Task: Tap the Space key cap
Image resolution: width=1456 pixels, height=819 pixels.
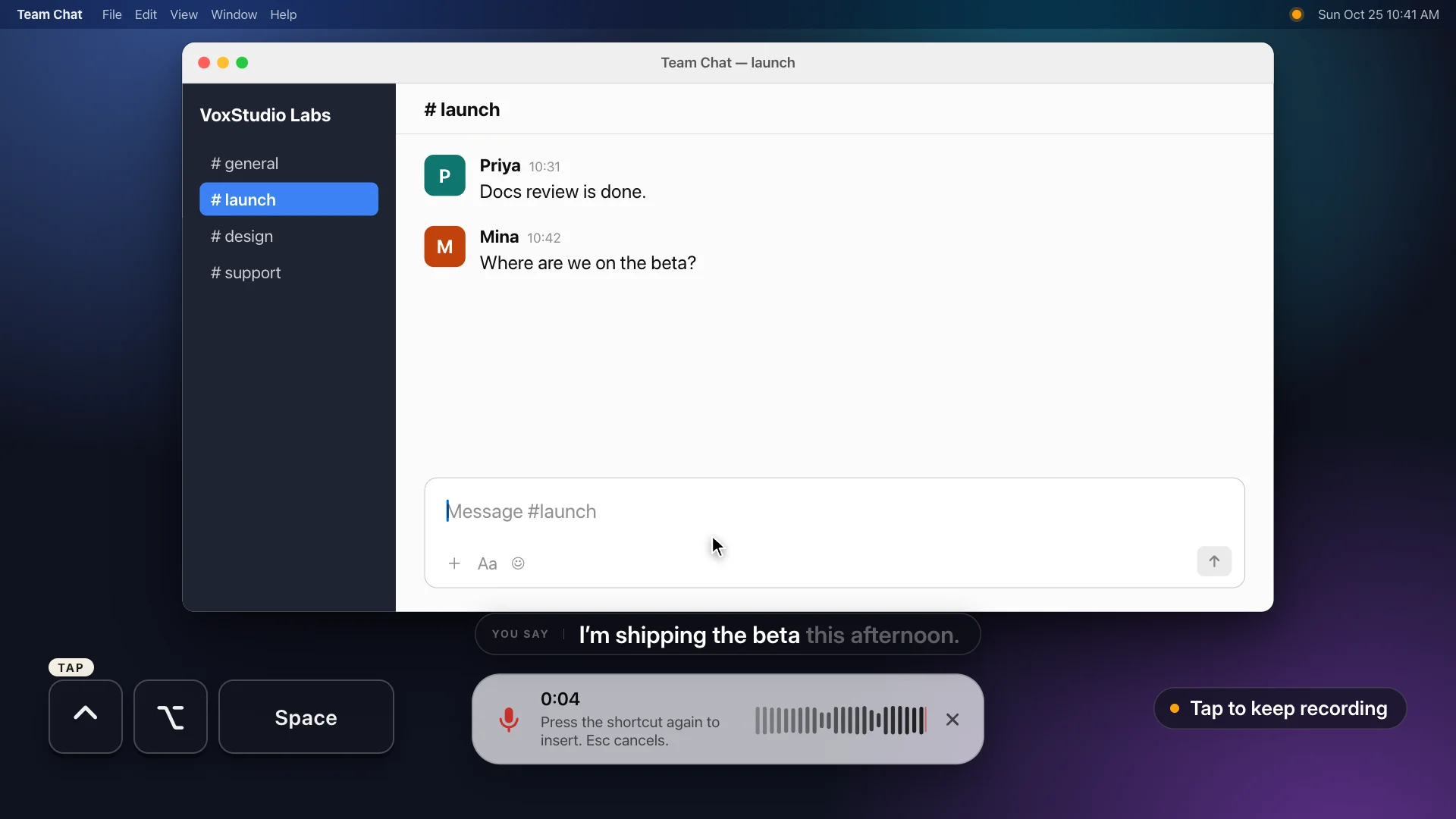Action: [306, 717]
